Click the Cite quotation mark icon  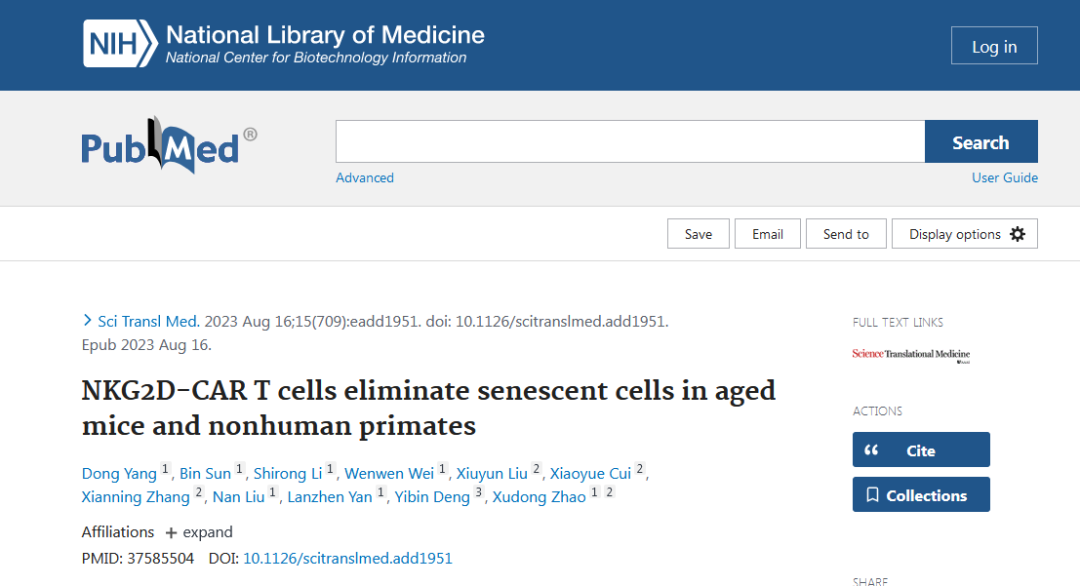[x=871, y=450]
